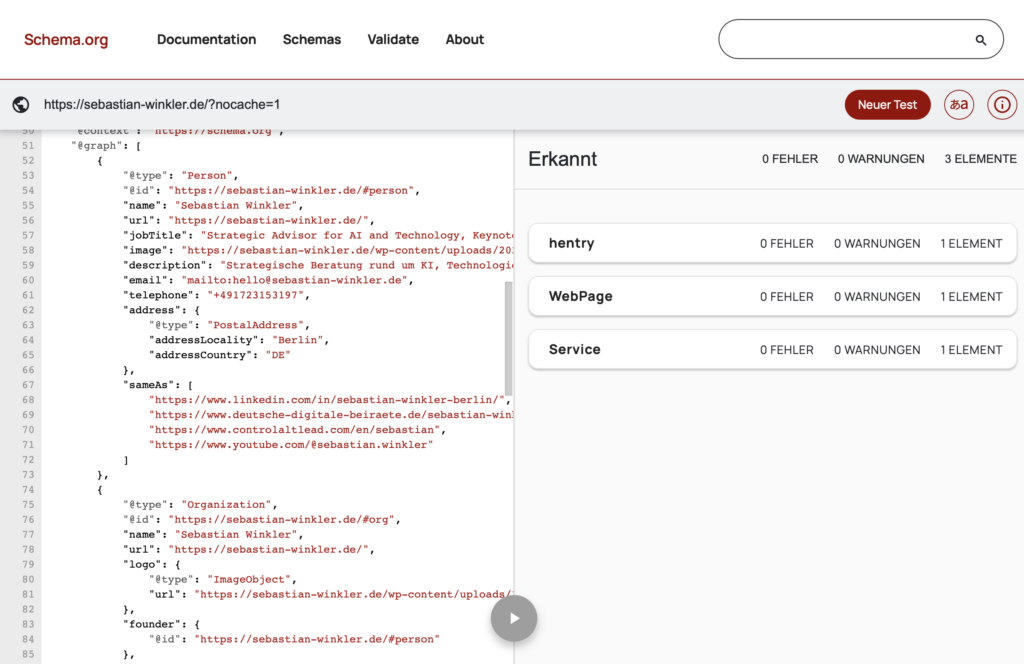Click the Schema.org logo link
The image size is (1024, 664).
tap(66, 40)
